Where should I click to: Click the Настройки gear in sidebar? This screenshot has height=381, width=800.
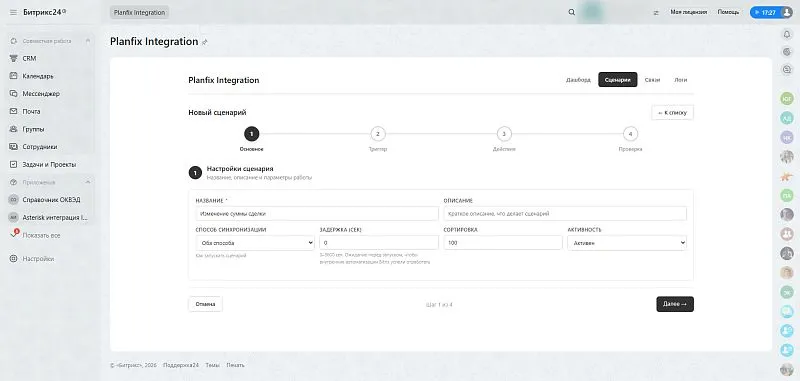tap(14, 259)
